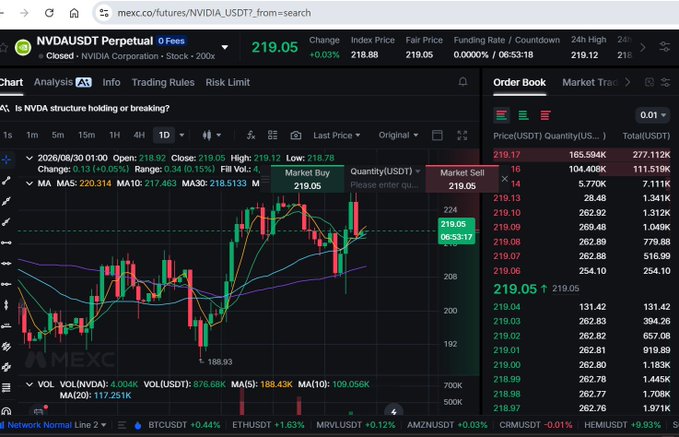The height and width of the screenshot is (437, 679).
Task: Open the Trading Rules tab
Action: click(163, 82)
